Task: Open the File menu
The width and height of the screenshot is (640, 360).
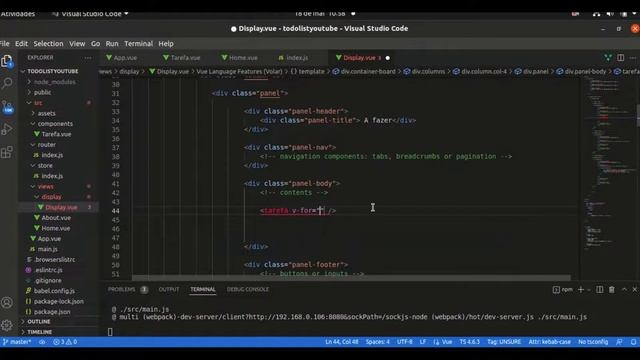Action: (4, 44)
